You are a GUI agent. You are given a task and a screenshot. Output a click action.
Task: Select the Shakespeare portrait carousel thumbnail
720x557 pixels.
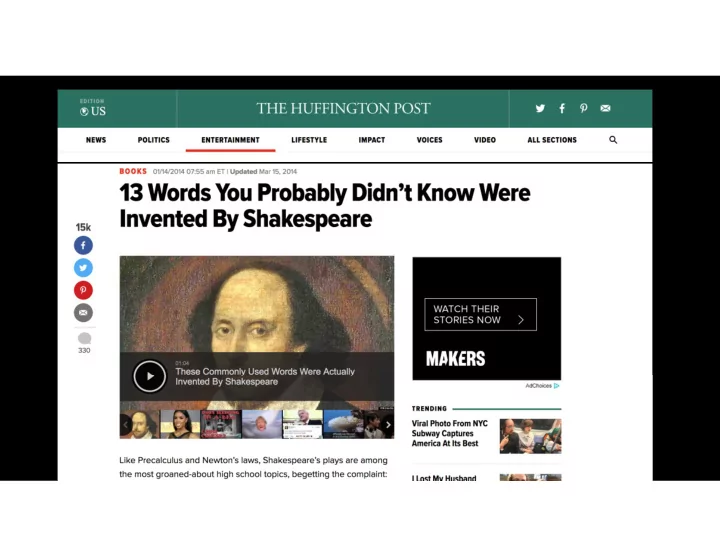[x=141, y=424]
